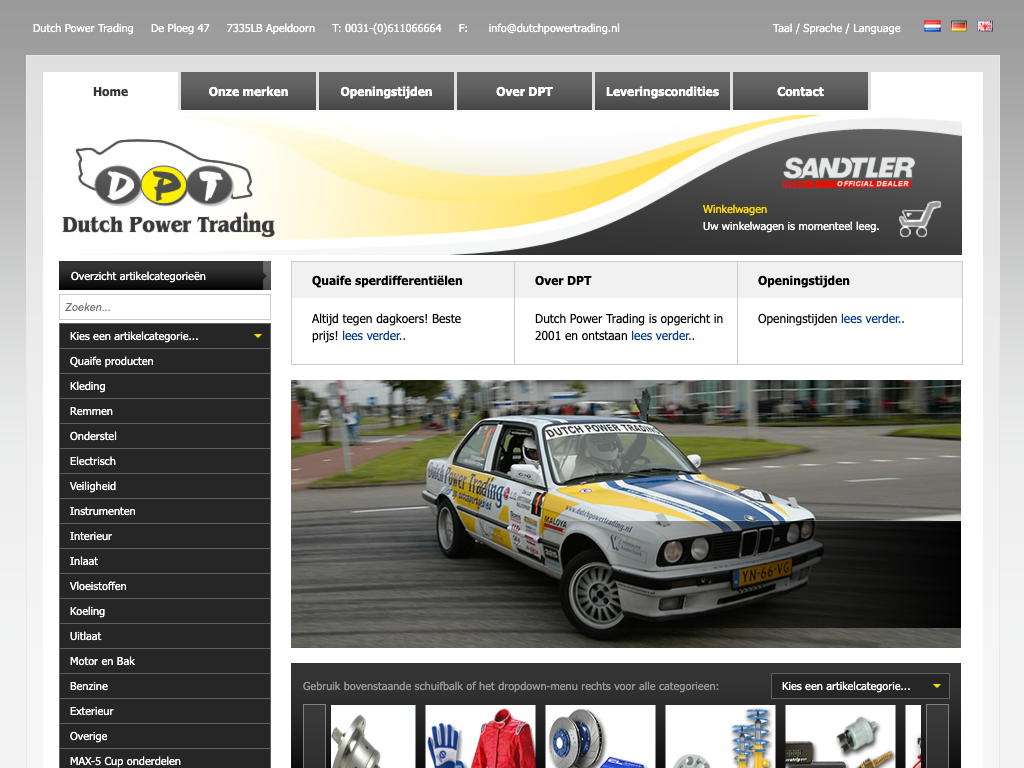Open the info@dutchpowertrading.nl email link
This screenshot has width=1024, height=768.
click(x=553, y=28)
